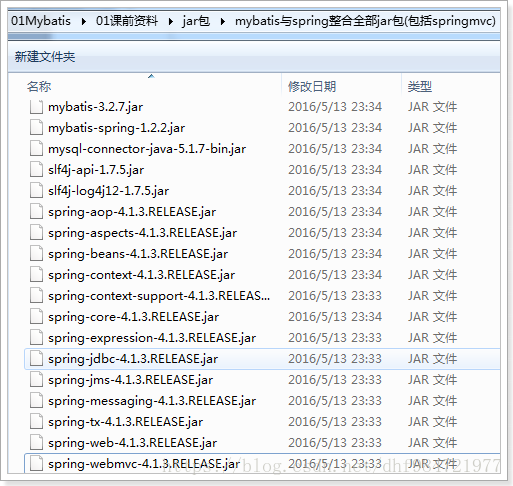Select file name spring-context-4.1.3.RELEASE.jar

click(141, 275)
